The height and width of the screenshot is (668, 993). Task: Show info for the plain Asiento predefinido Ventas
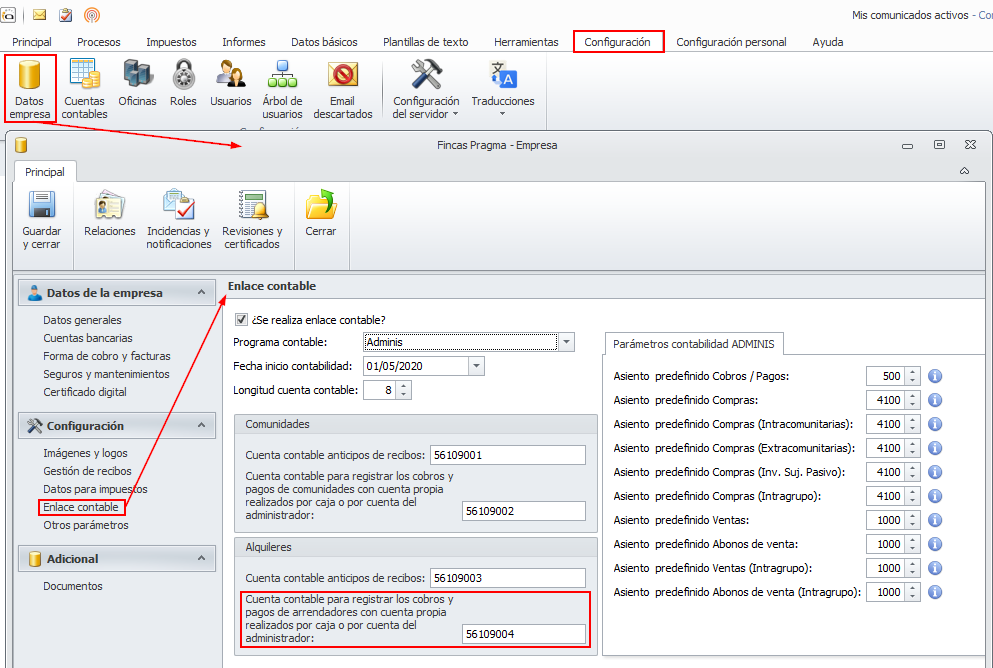(935, 520)
